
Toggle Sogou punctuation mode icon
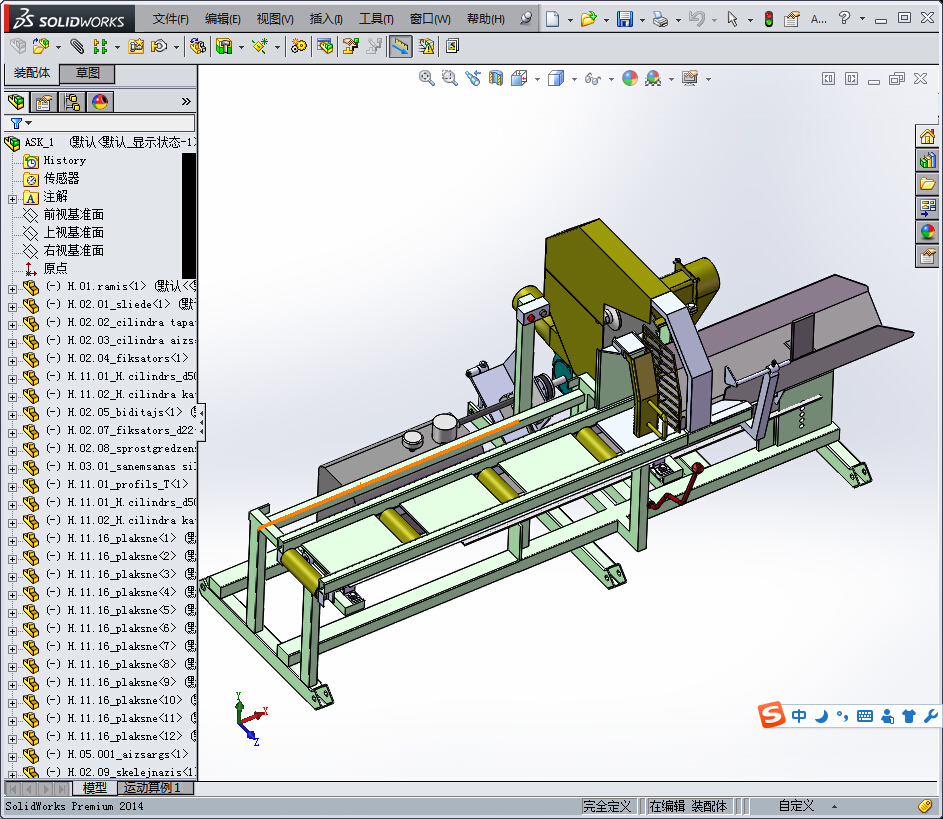point(843,716)
